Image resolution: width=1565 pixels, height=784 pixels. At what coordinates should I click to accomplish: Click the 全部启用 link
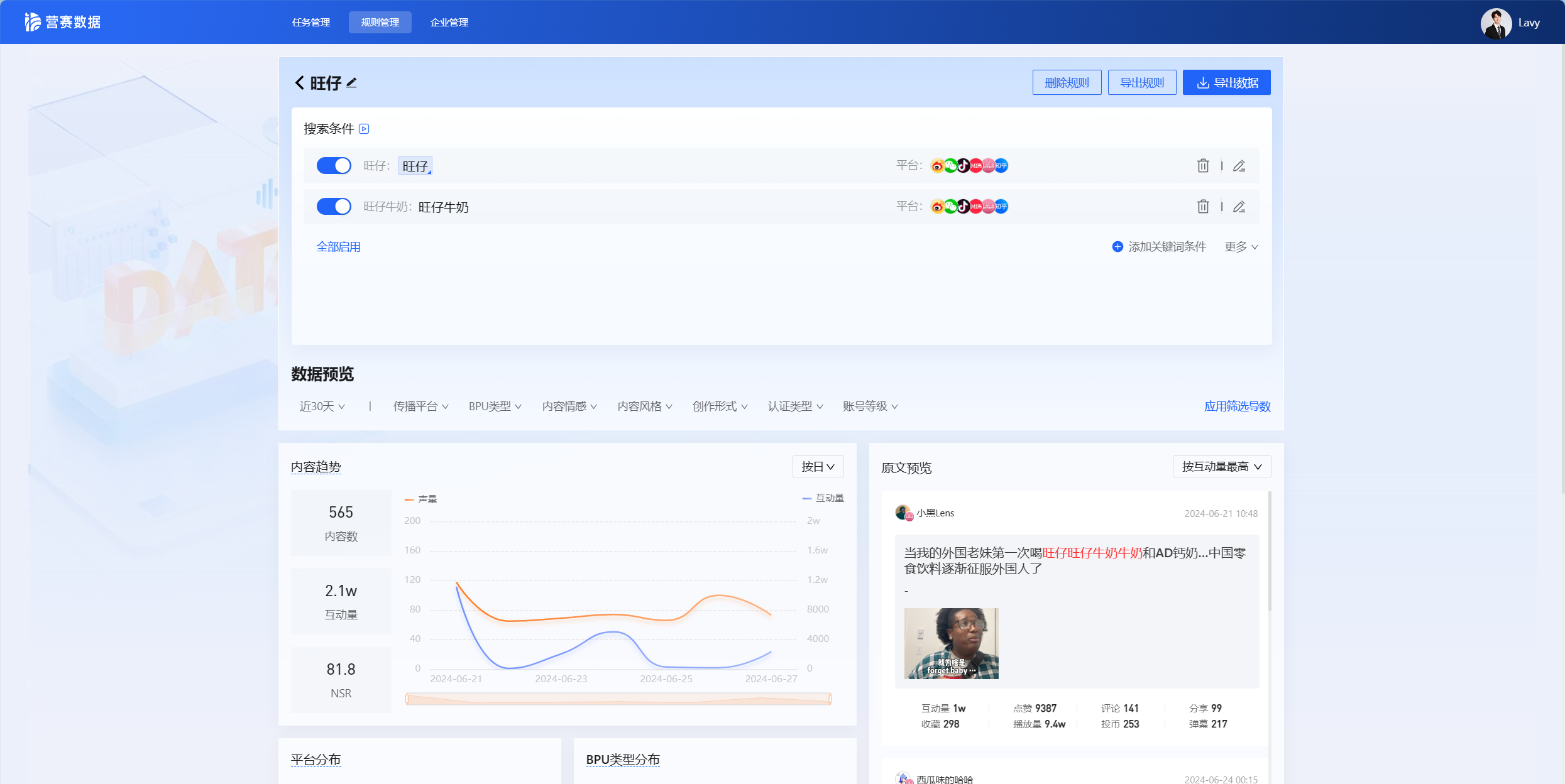[x=338, y=247]
